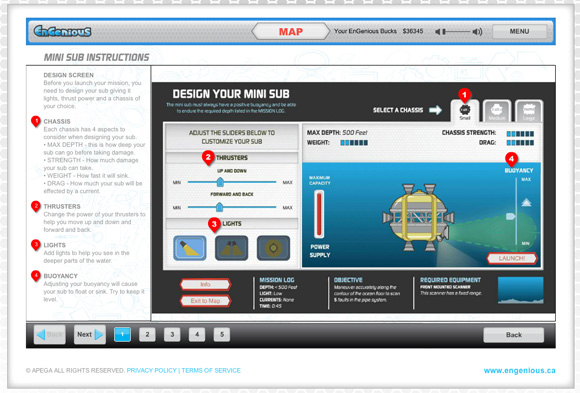This screenshot has width=580, height=393.
Task: Select the Medium chassis tab icon
Action: click(x=497, y=111)
